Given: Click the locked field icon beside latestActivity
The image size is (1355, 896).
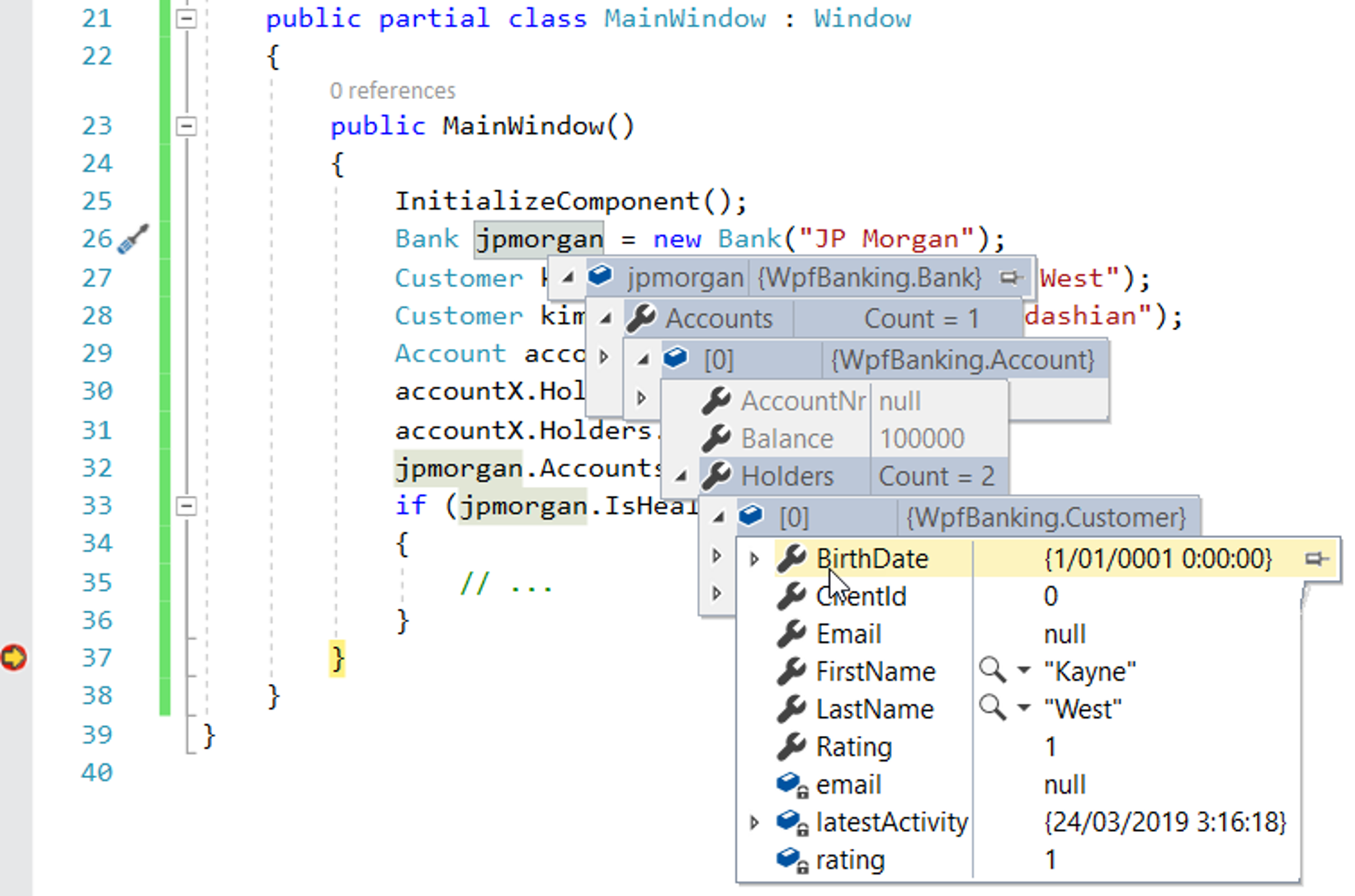Looking at the screenshot, I should coord(791,823).
